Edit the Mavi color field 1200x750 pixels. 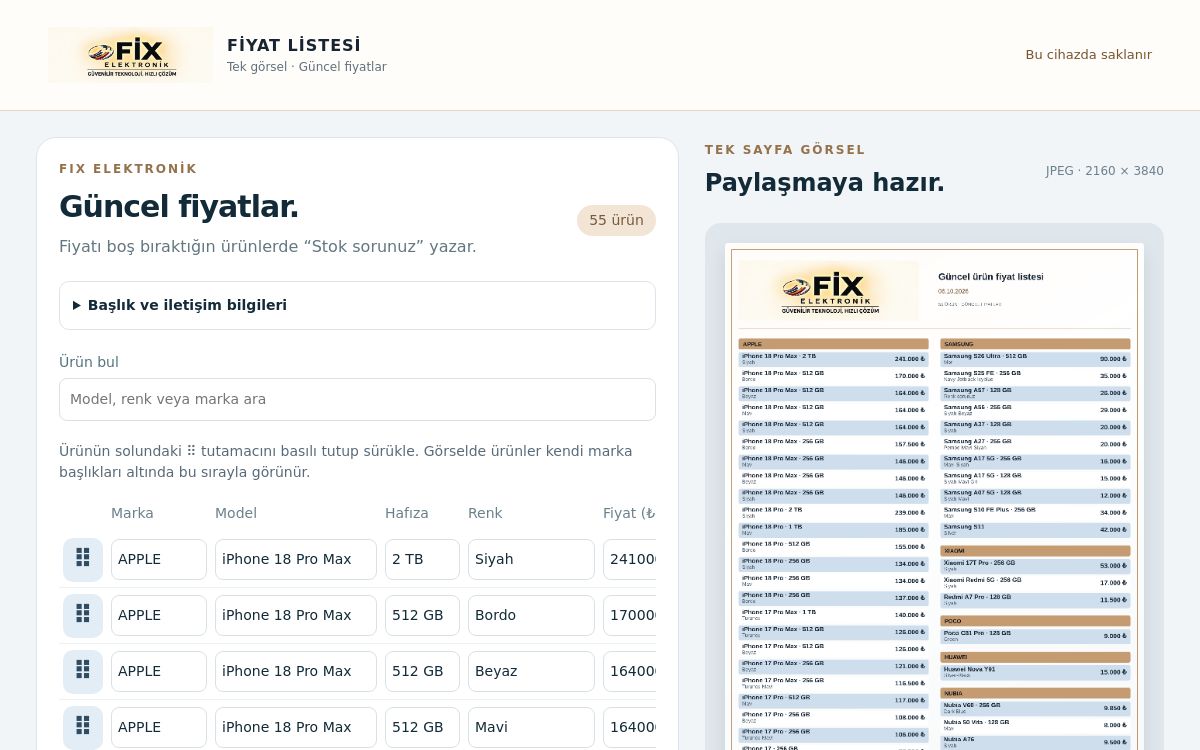click(x=531, y=728)
